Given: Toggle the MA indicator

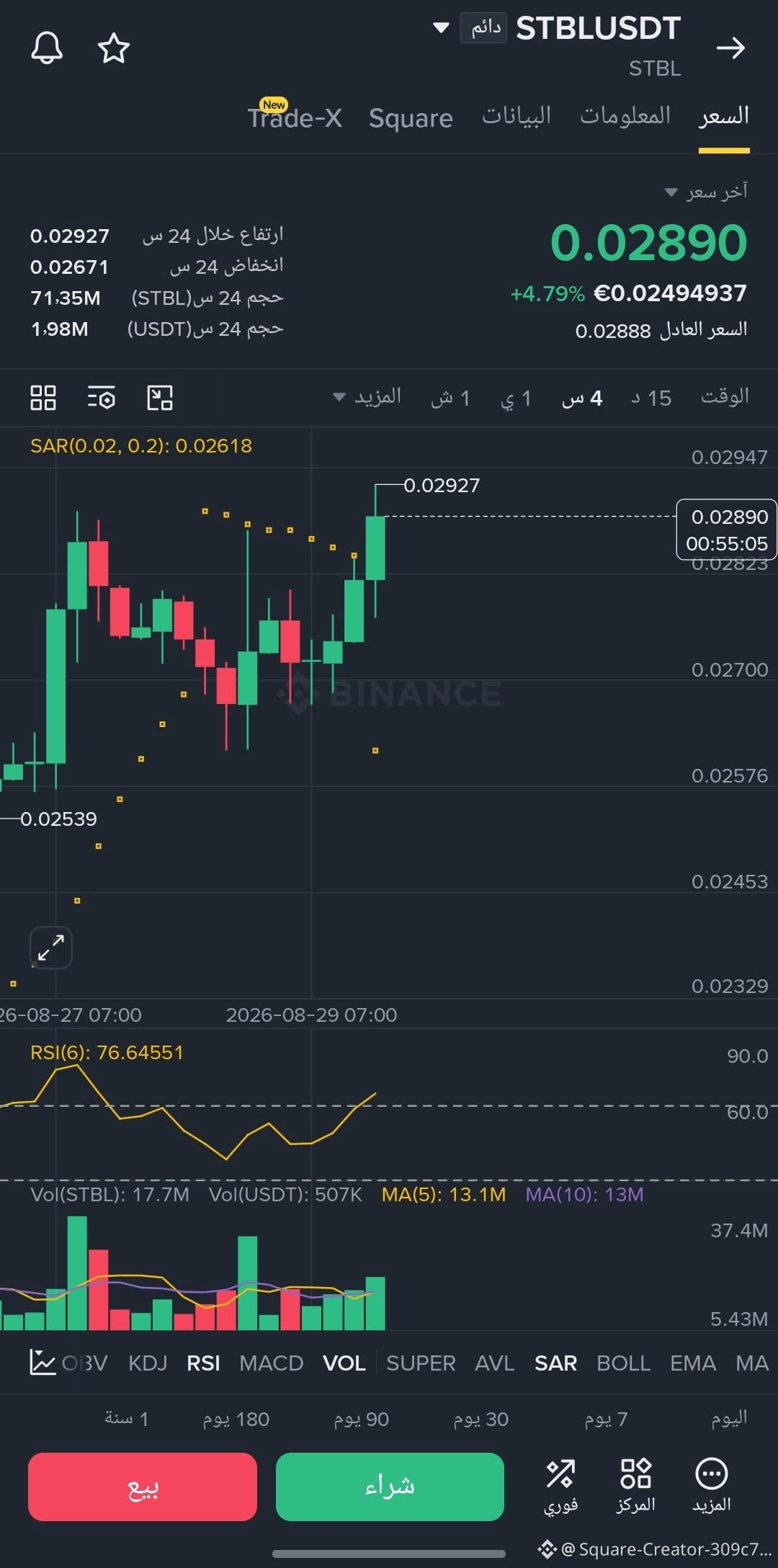Looking at the screenshot, I should (752, 1363).
